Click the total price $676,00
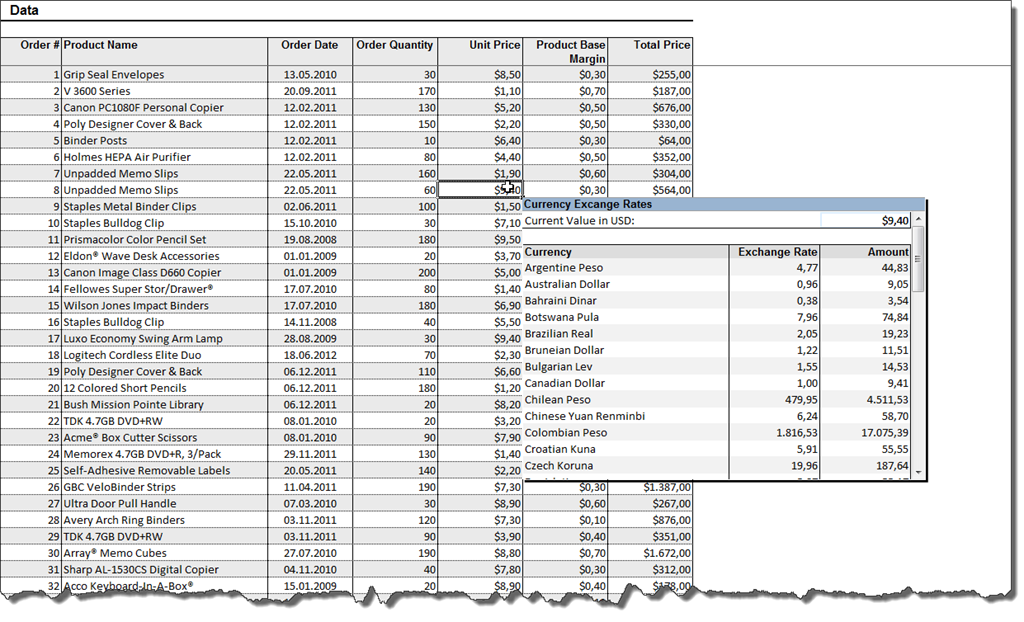1024x622 pixels. pos(650,108)
